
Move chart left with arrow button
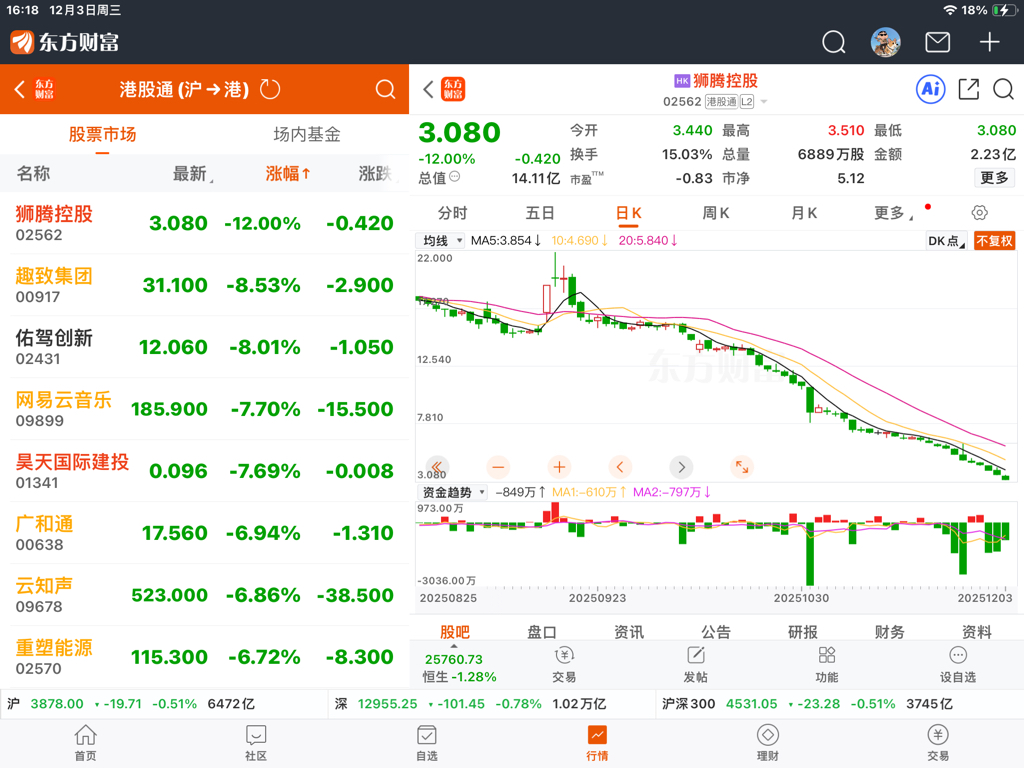(x=620, y=467)
